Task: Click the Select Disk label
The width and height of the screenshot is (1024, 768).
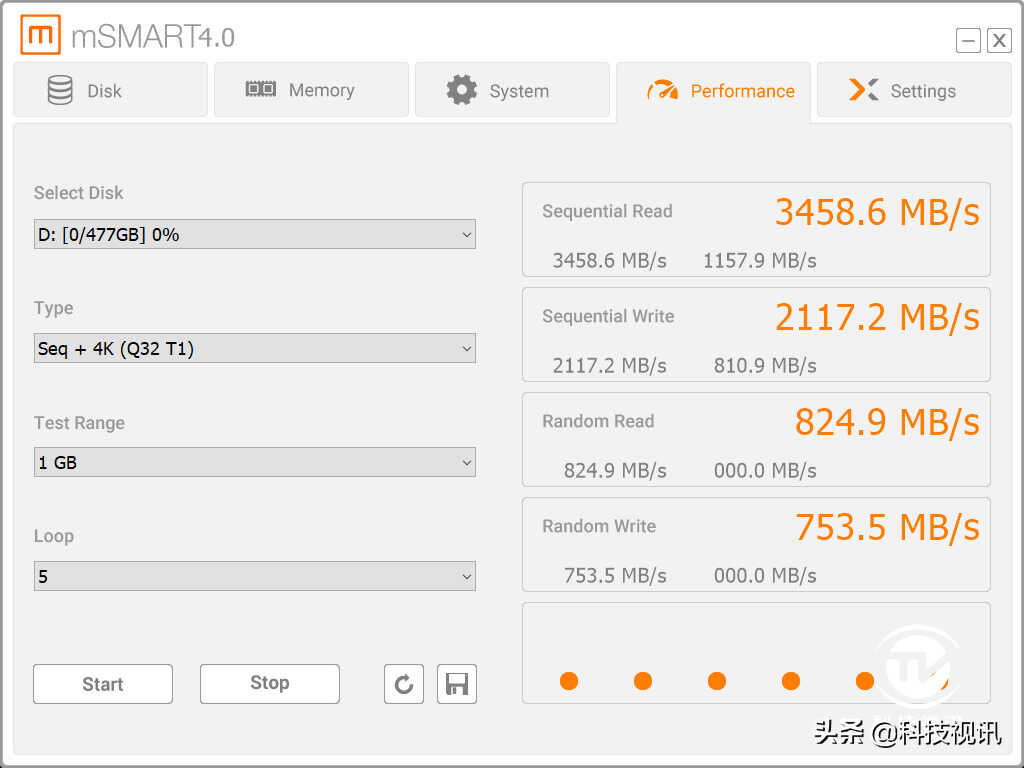Action: pyautogui.click(x=78, y=193)
